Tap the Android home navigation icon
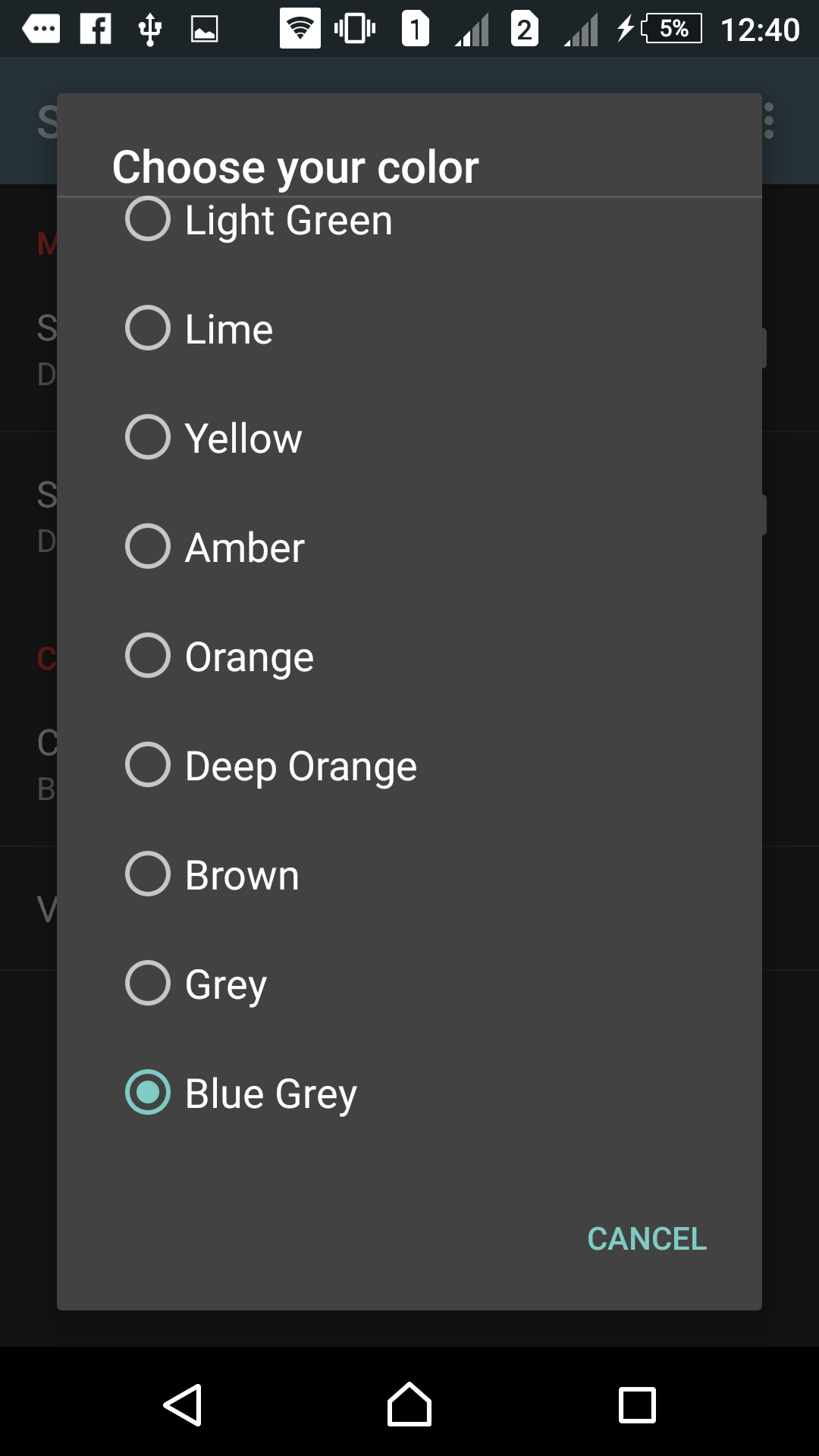 pos(409,1404)
